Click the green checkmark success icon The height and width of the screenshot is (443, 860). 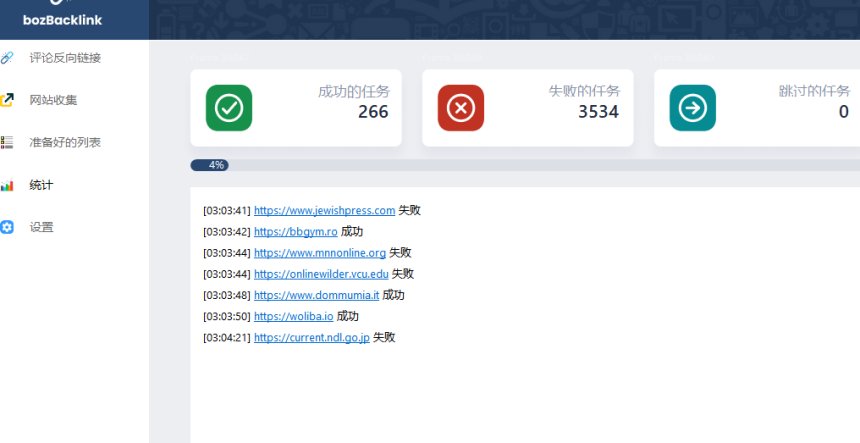[x=229, y=108]
